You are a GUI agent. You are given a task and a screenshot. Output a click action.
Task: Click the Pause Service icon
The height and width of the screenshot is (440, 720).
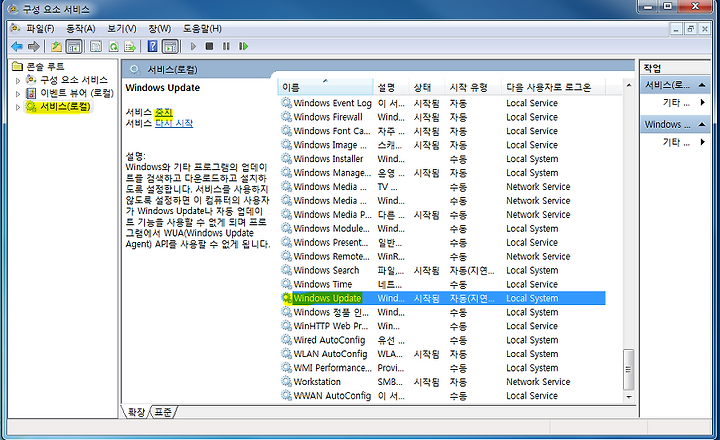point(226,46)
